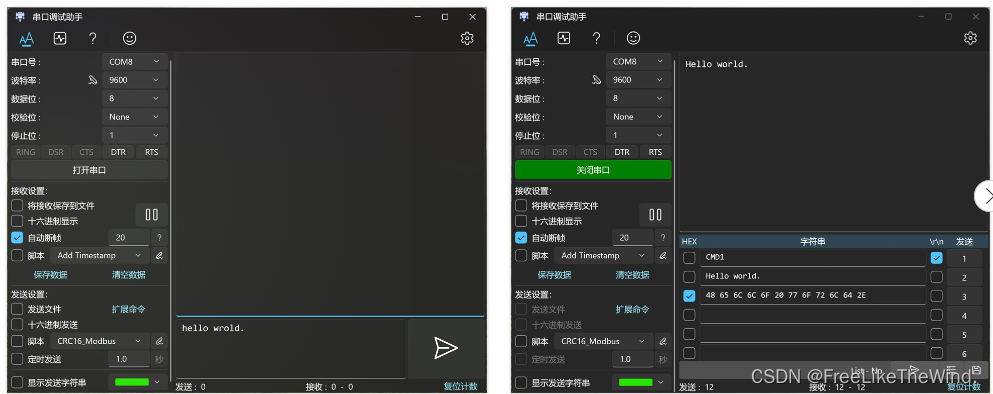
Task: Edit the Add Timestamp script in left window
Action: tap(160, 256)
